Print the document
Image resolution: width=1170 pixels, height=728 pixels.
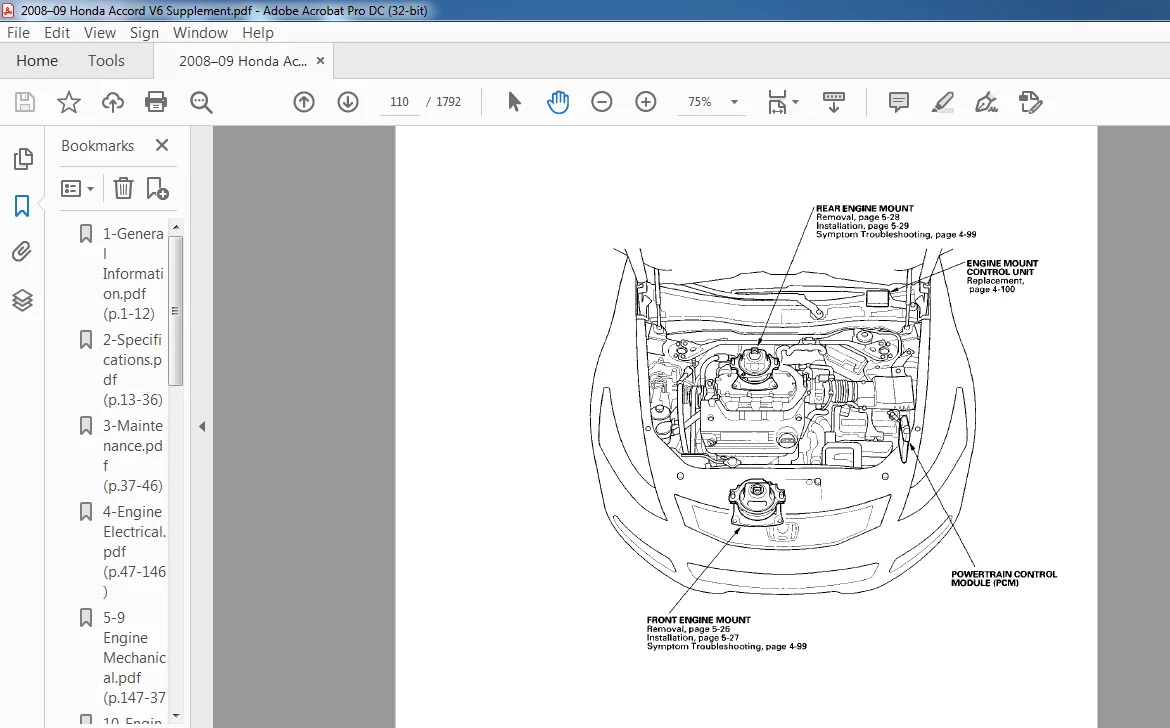(156, 102)
